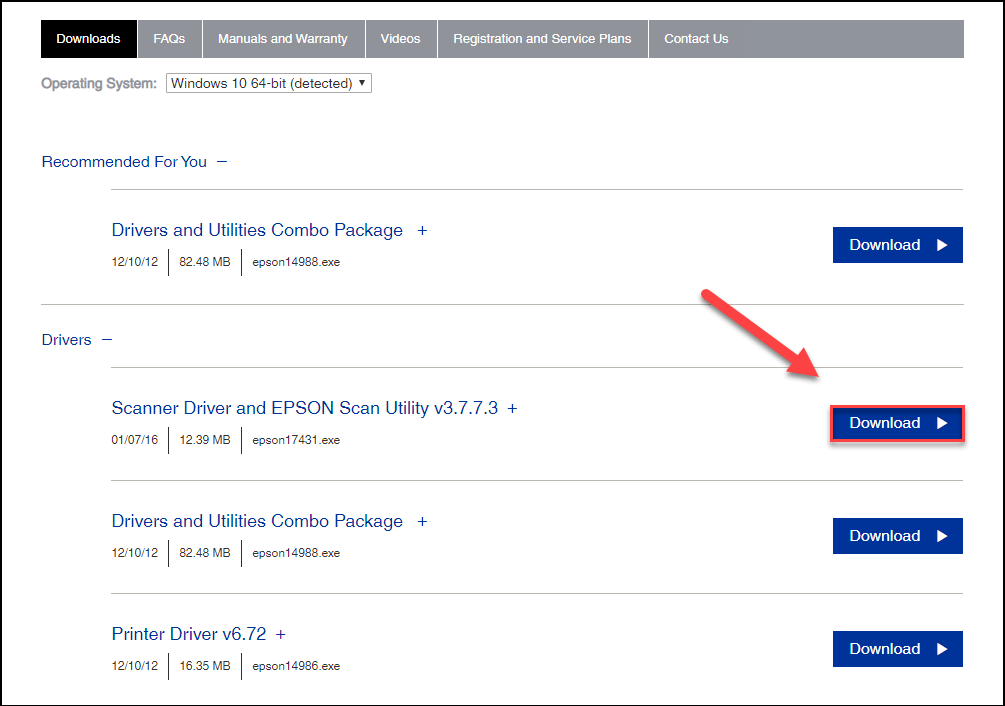
Task: Click Scanner Driver and EPSON Scan Utility title
Action: [304, 408]
